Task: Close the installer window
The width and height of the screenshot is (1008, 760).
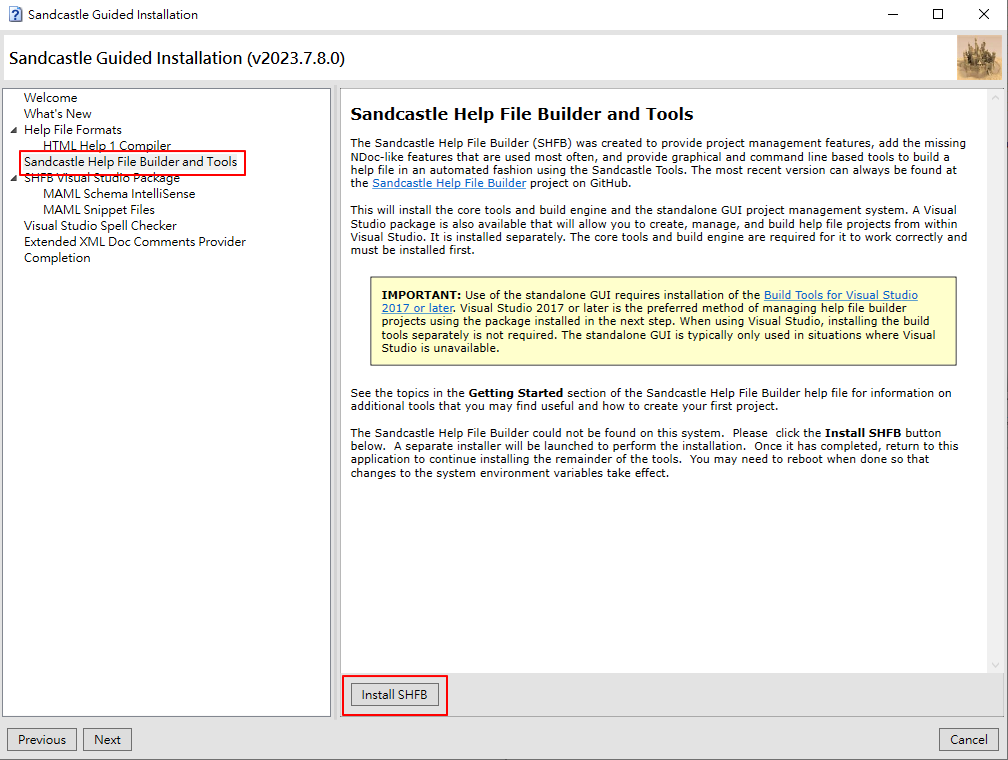Action: click(x=984, y=14)
